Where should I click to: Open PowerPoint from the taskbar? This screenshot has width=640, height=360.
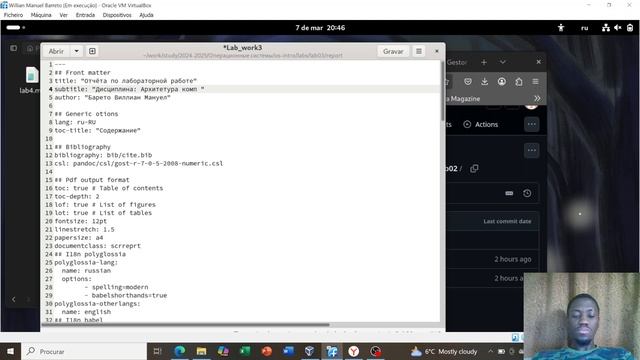(267, 351)
